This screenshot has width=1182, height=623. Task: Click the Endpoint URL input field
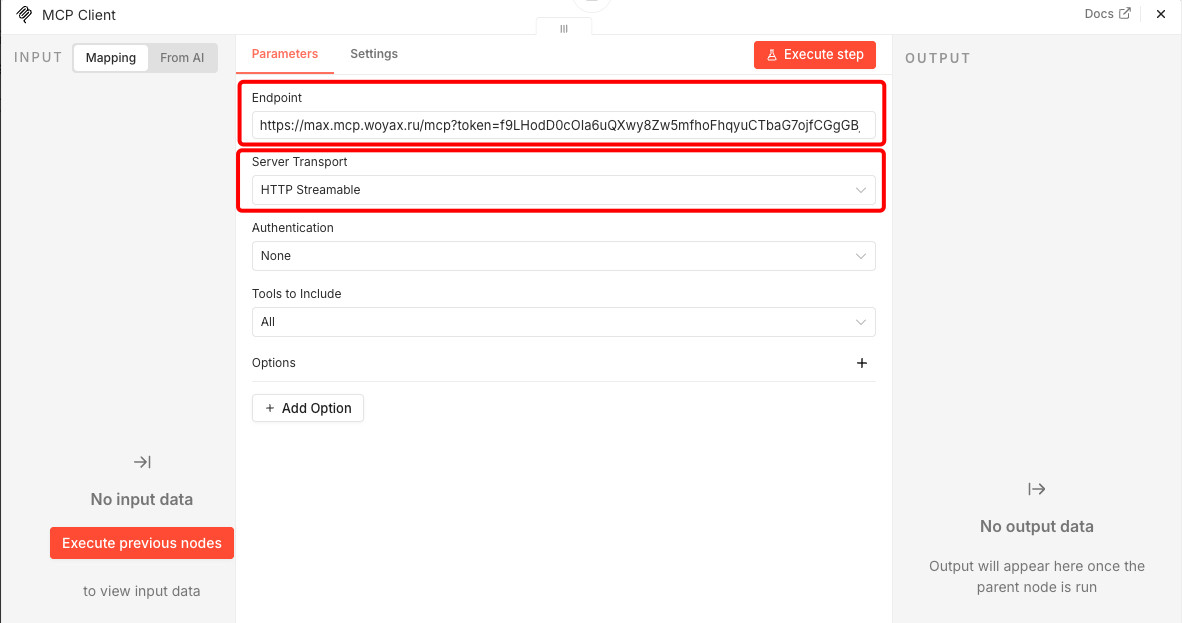(563, 125)
